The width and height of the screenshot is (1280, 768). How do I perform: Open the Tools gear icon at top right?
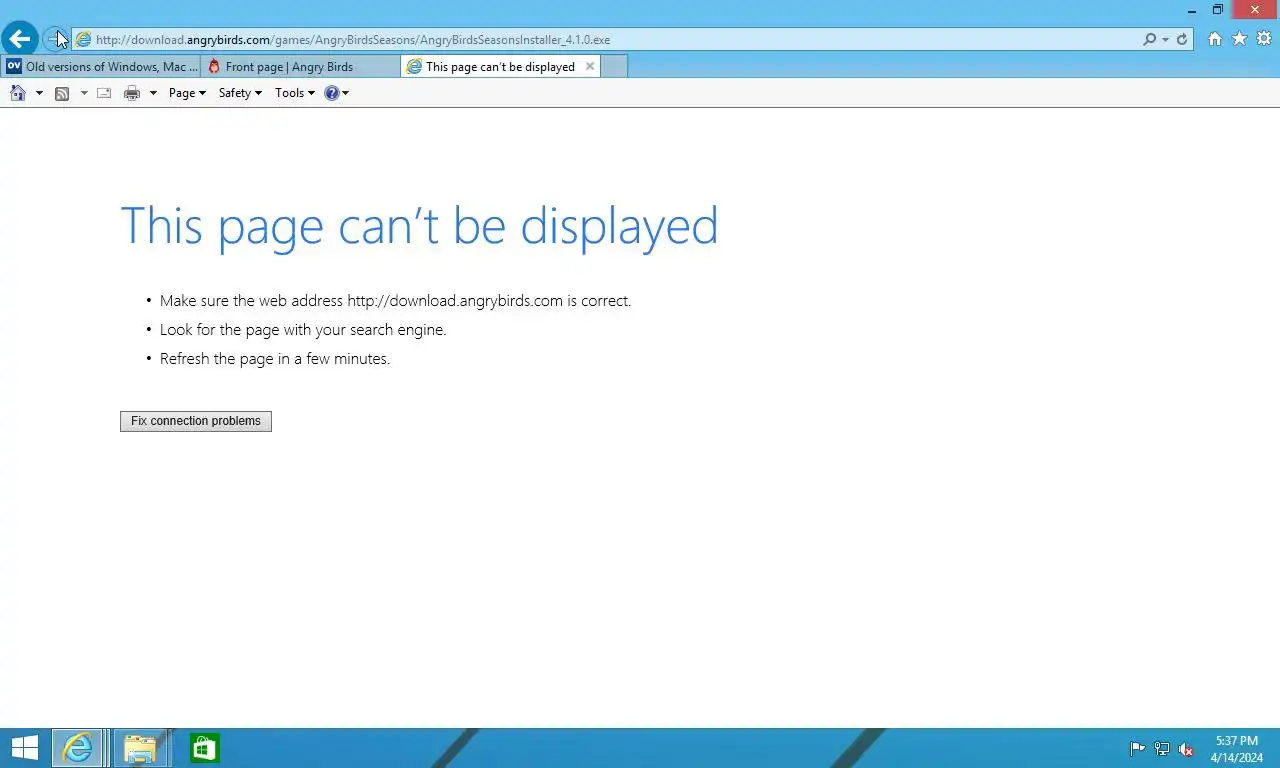[1264, 39]
